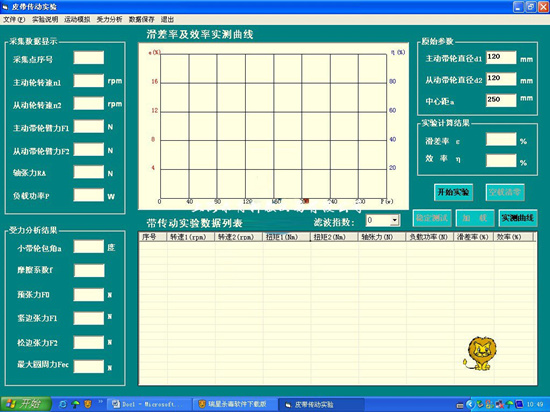Image resolution: width=550 pixels, height=412 pixels.
Task: Click the 负载功率(W) column header
Action: click(430, 237)
